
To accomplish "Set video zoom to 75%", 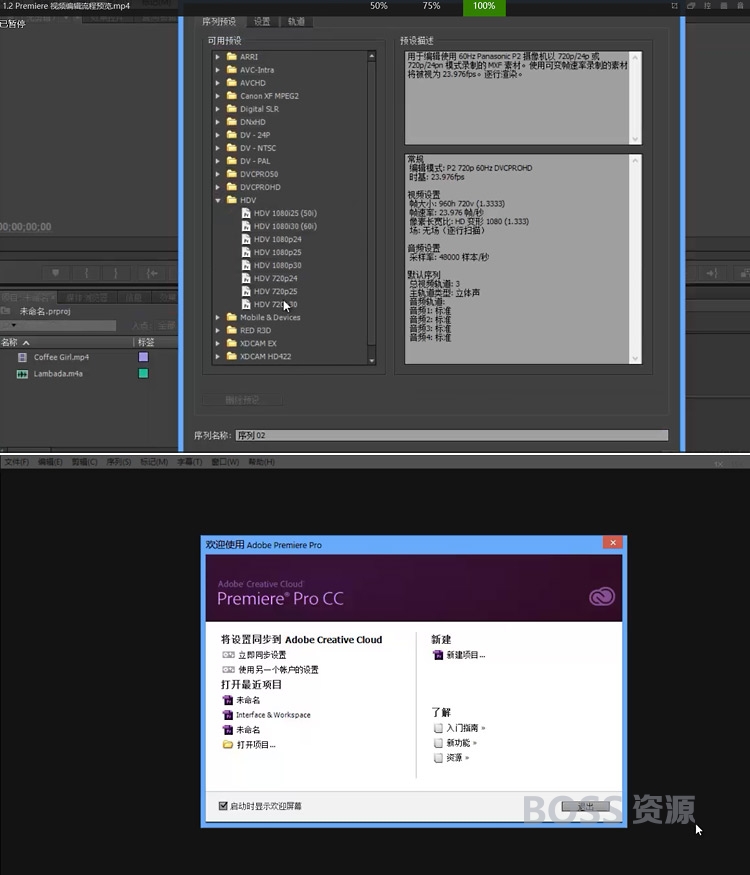I will (x=431, y=6).
